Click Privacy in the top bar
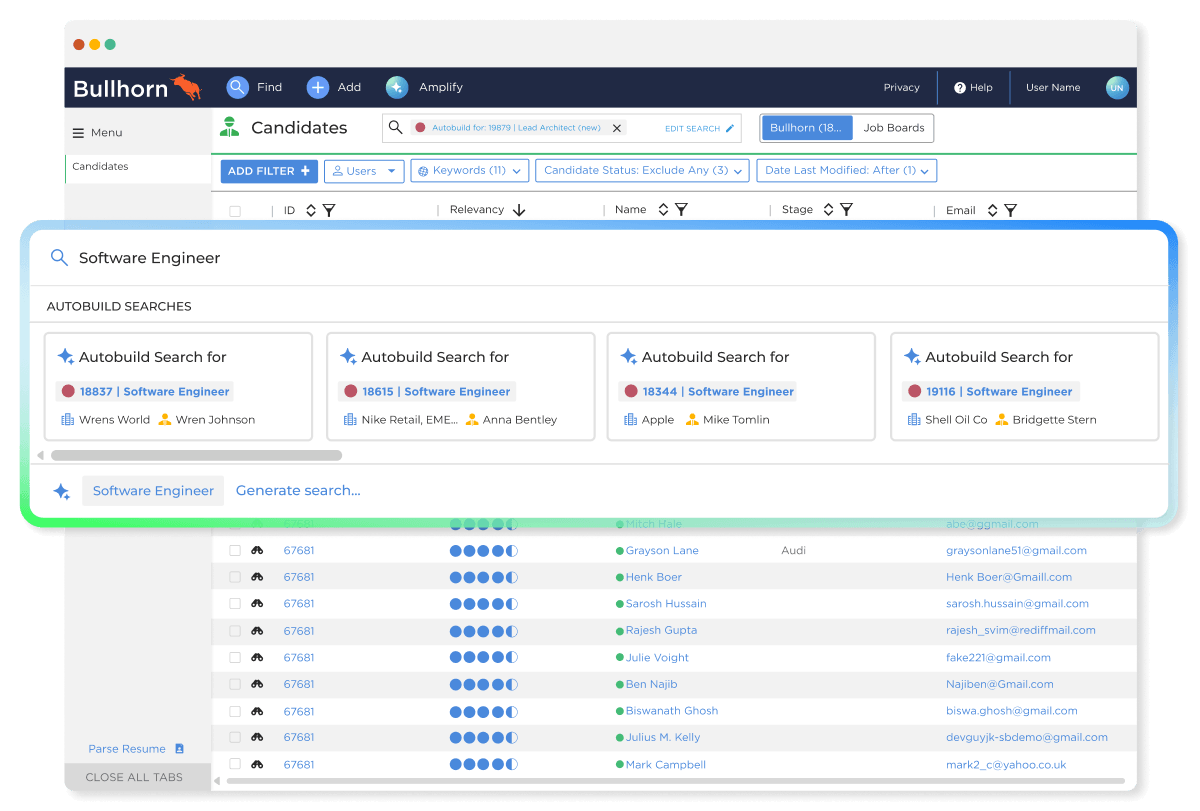Viewport: 1200px width, 811px height. click(901, 88)
